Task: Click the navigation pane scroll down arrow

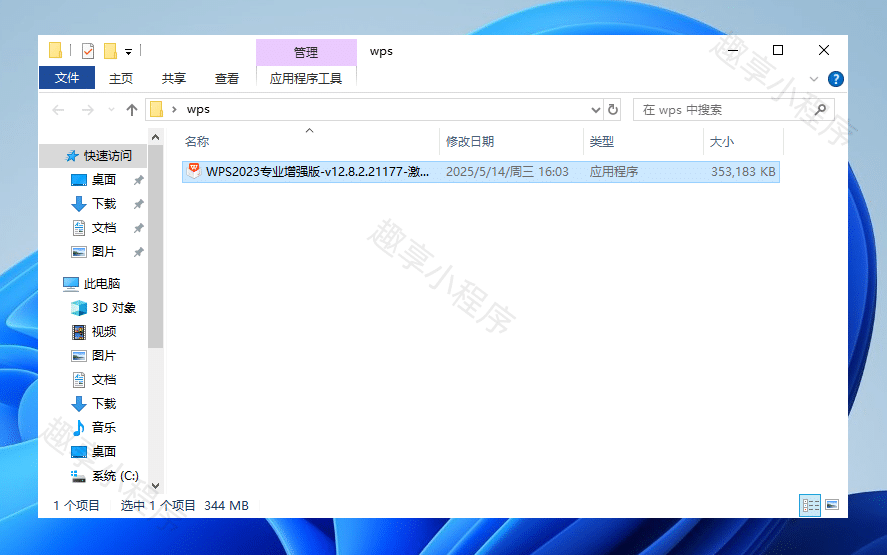Action: point(156,485)
